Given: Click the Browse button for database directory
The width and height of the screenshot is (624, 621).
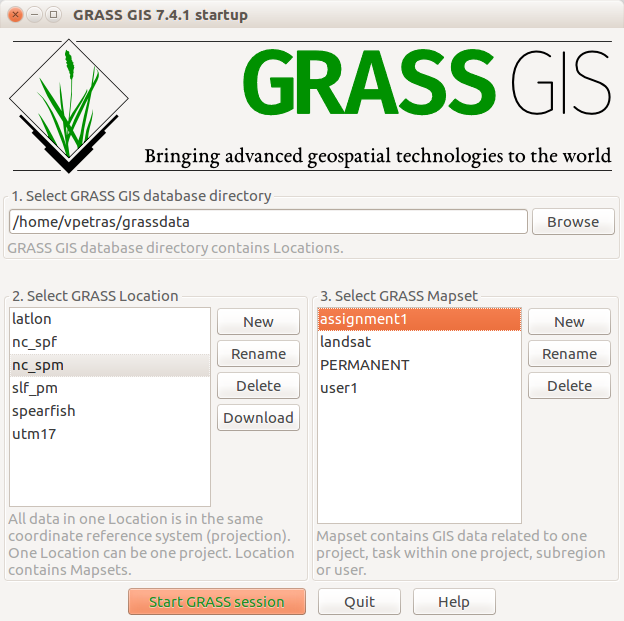Looking at the screenshot, I should point(573,222).
